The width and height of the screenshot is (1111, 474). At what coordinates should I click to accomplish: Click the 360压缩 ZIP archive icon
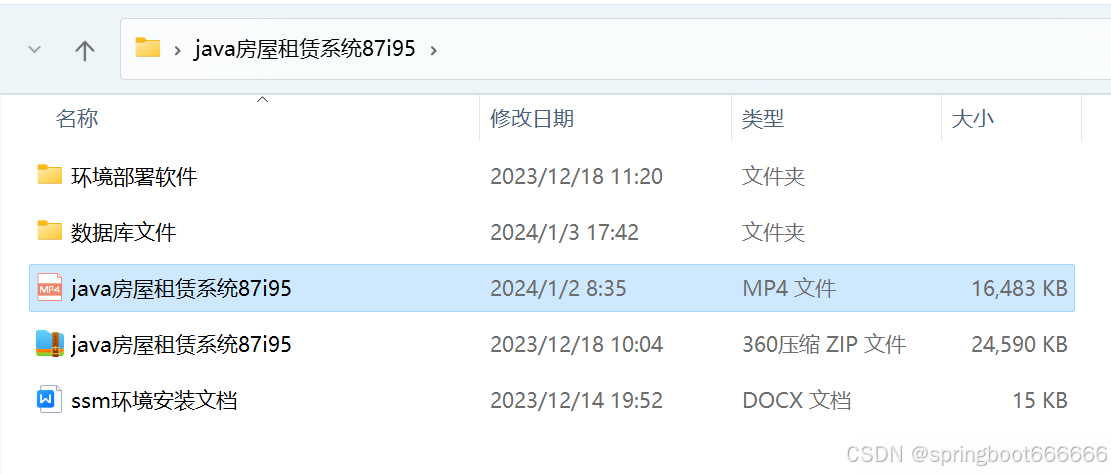pyautogui.click(x=50, y=344)
